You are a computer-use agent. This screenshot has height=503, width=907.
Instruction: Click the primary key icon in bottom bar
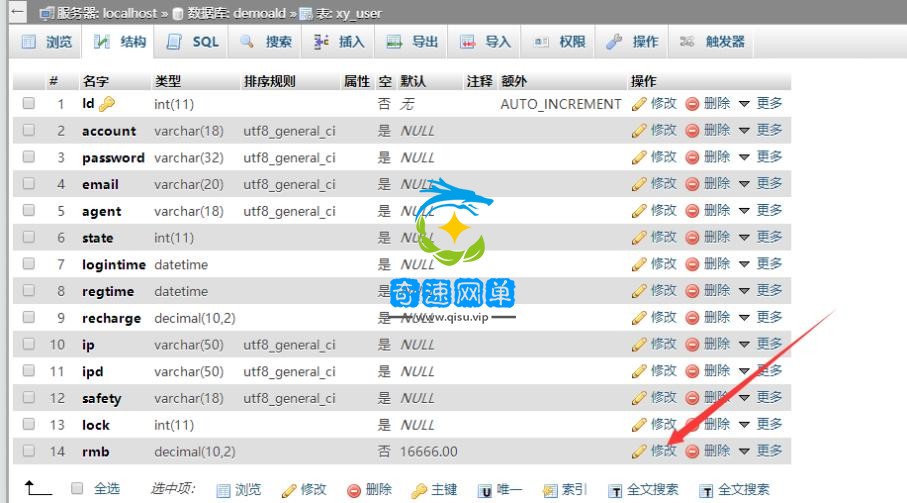(x=419, y=491)
